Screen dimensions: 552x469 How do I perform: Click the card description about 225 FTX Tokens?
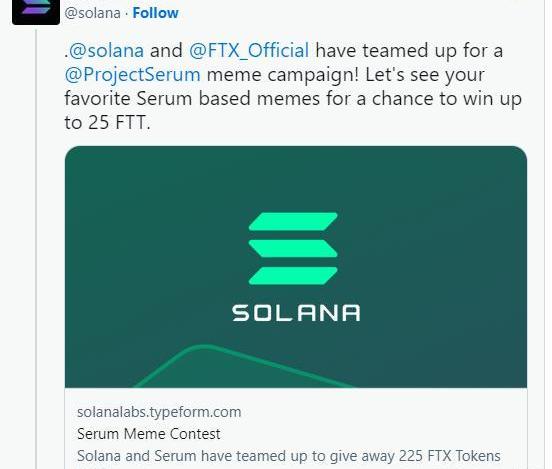point(289,456)
